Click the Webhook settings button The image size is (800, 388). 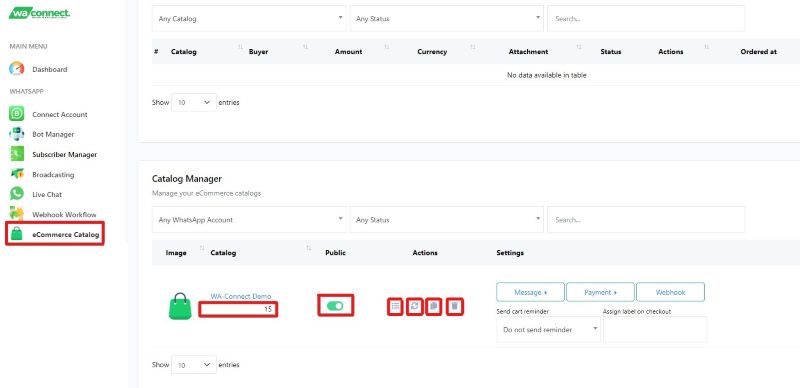pos(670,292)
